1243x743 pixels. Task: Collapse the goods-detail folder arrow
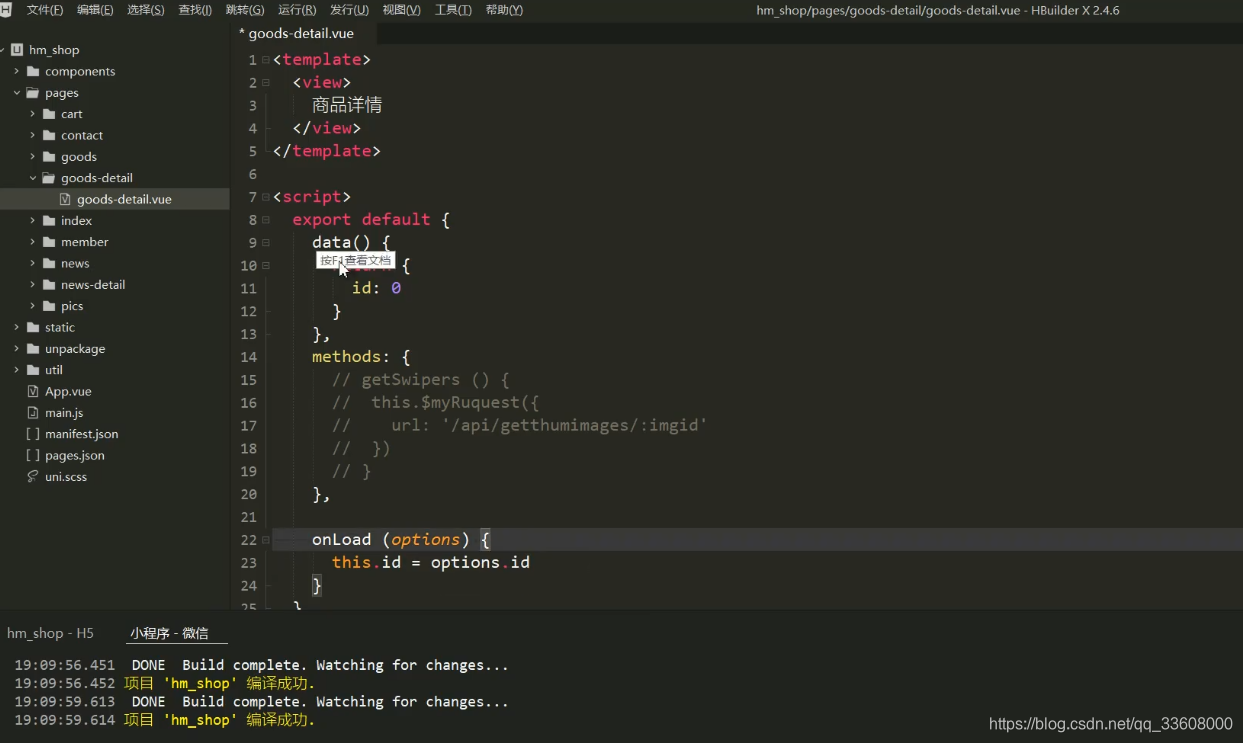(x=32, y=178)
